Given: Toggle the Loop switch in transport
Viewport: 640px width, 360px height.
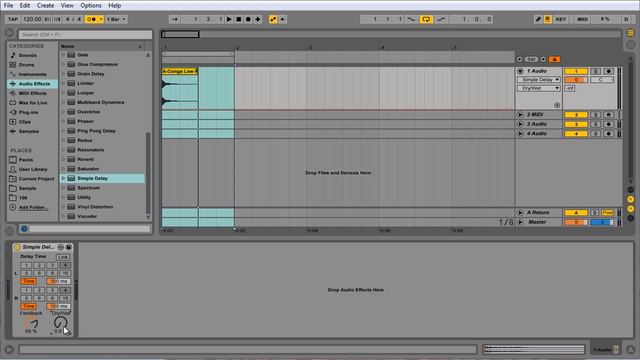Looking at the screenshot, I should [x=426, y=19].
